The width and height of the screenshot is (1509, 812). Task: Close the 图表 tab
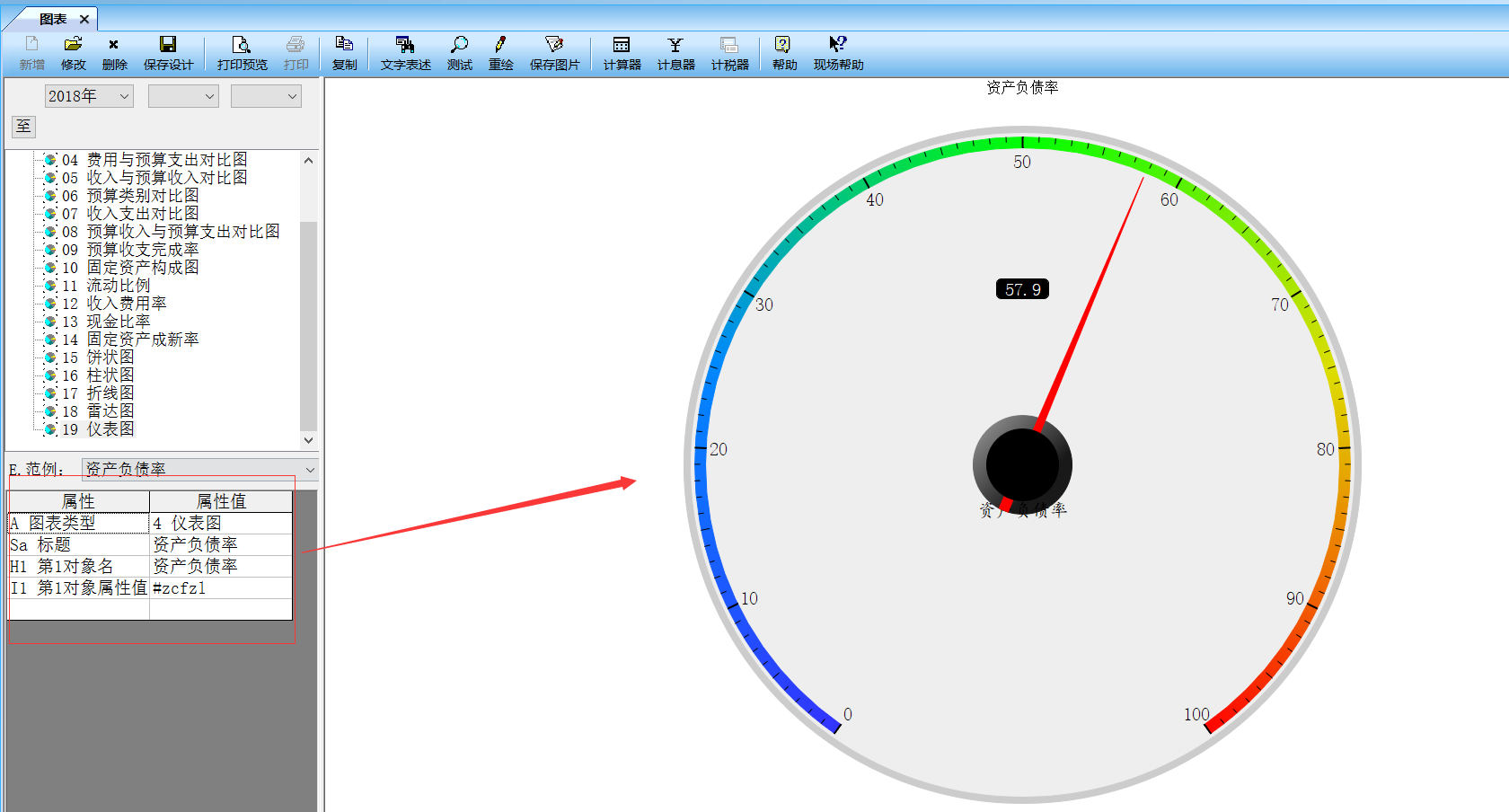(84, 19)
